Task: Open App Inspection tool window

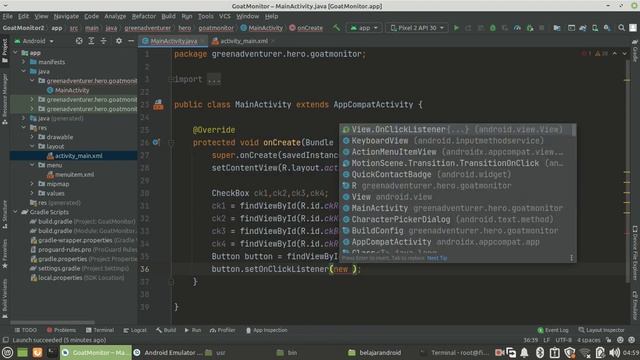Action: (x=267, y=330)
